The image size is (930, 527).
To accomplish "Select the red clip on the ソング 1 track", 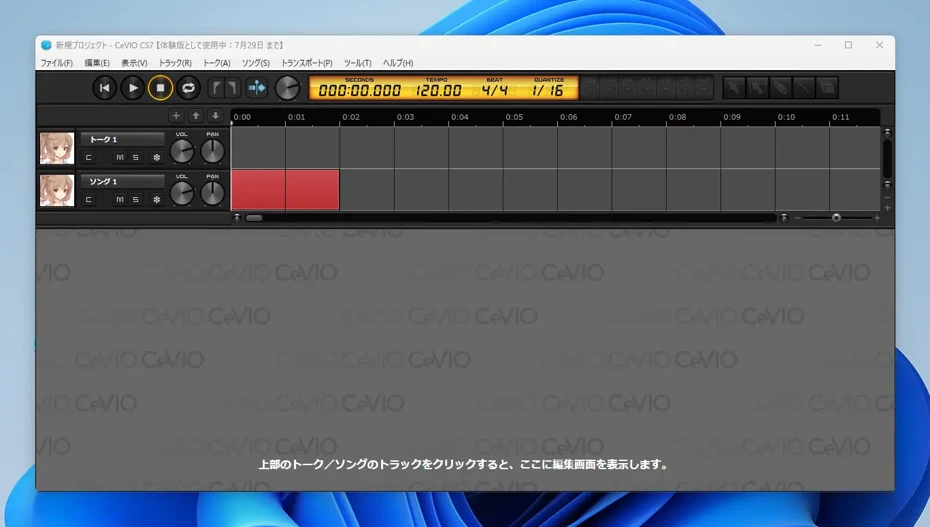I will 285,190.
